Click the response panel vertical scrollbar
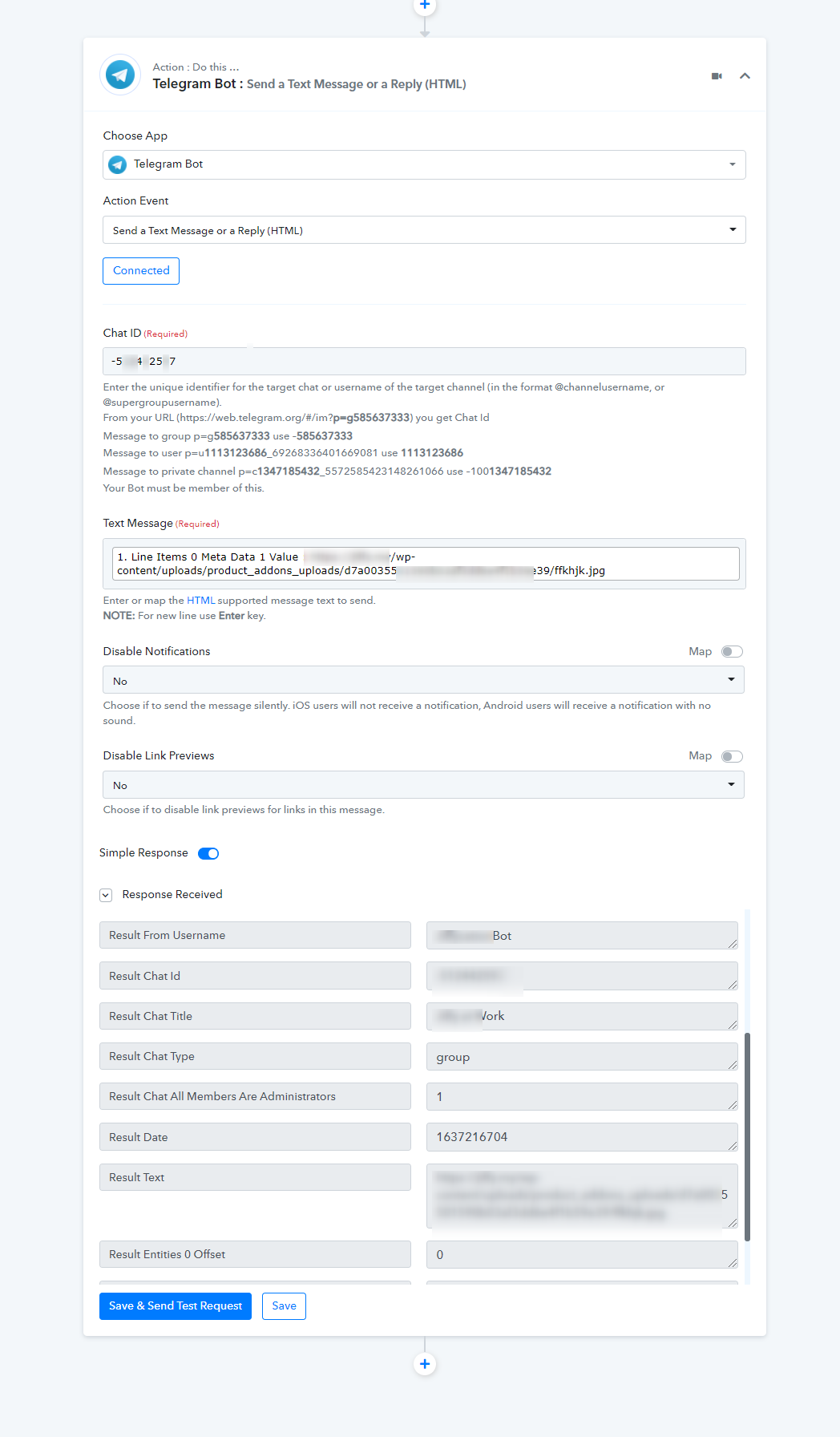840x1437 pixels. pos(747,1137)
